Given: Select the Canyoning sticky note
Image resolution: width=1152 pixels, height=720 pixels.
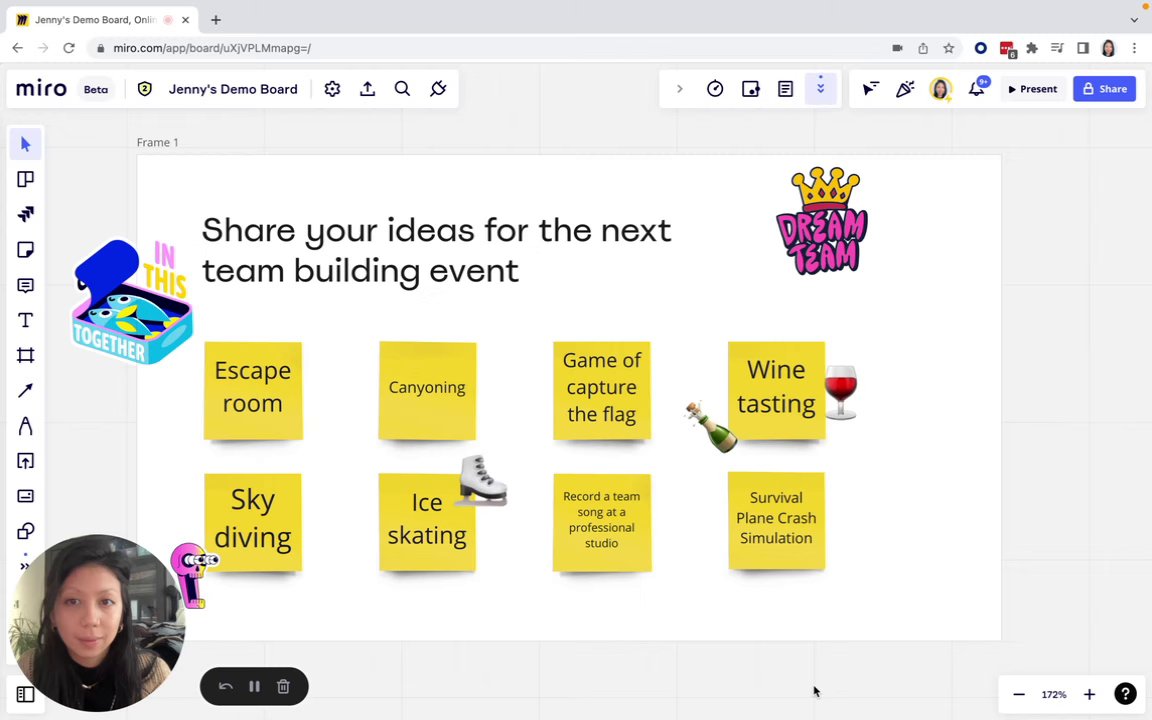Looking at the screenshot, I should (x=427, y=390).
